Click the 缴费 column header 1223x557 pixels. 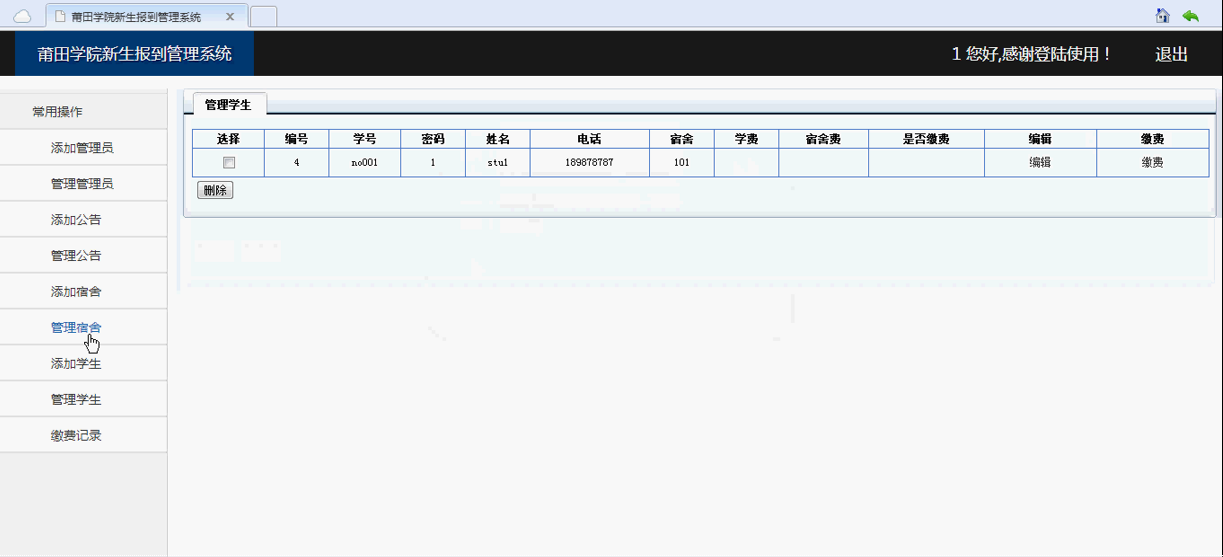coord(1153,139)
